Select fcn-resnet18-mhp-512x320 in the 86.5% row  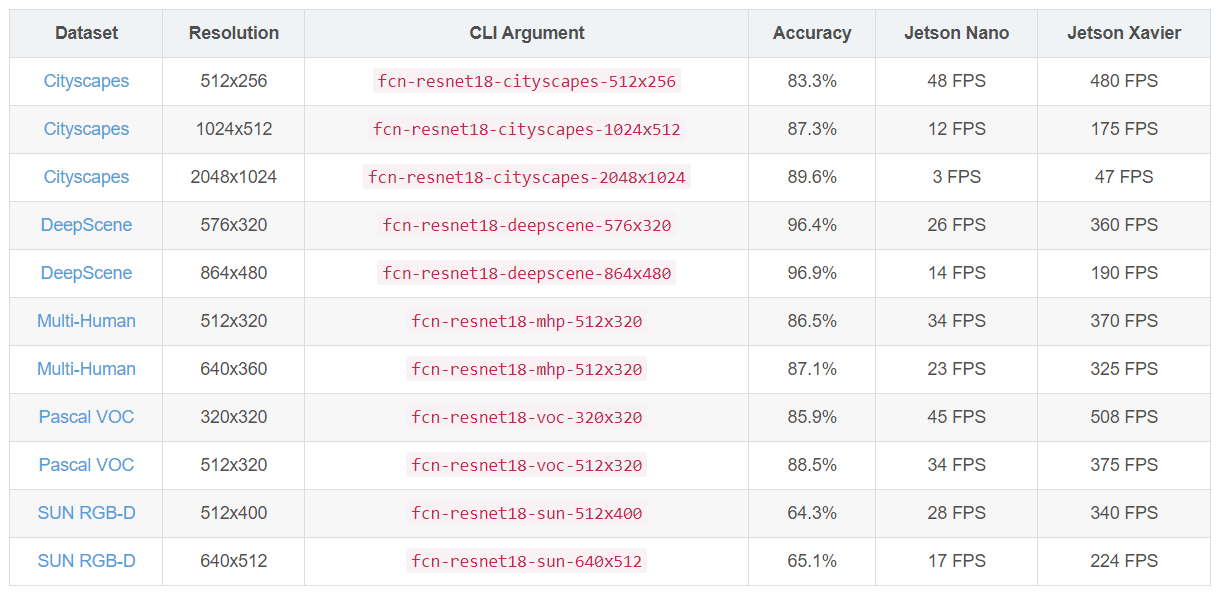point(527,321)
